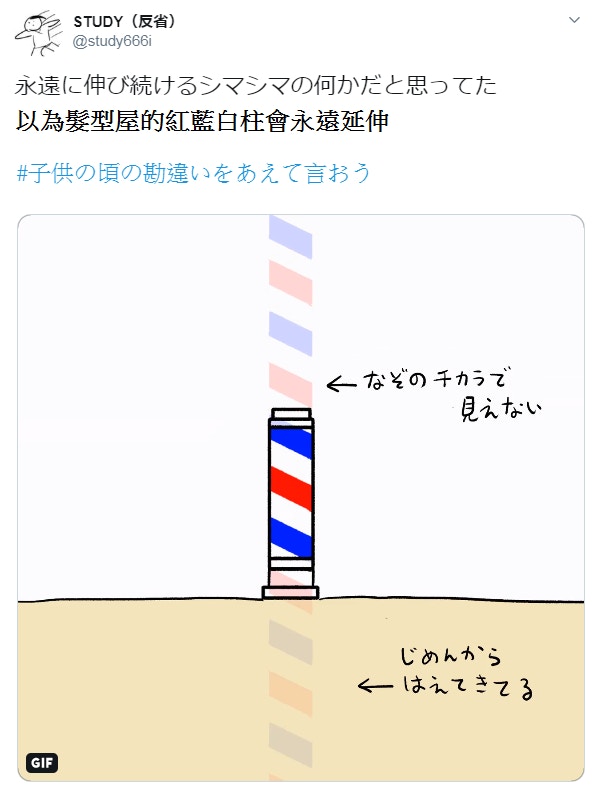This screenshot has width=594, height=799.
Task: Click the handwritten 見えない note
Action: 500,409
